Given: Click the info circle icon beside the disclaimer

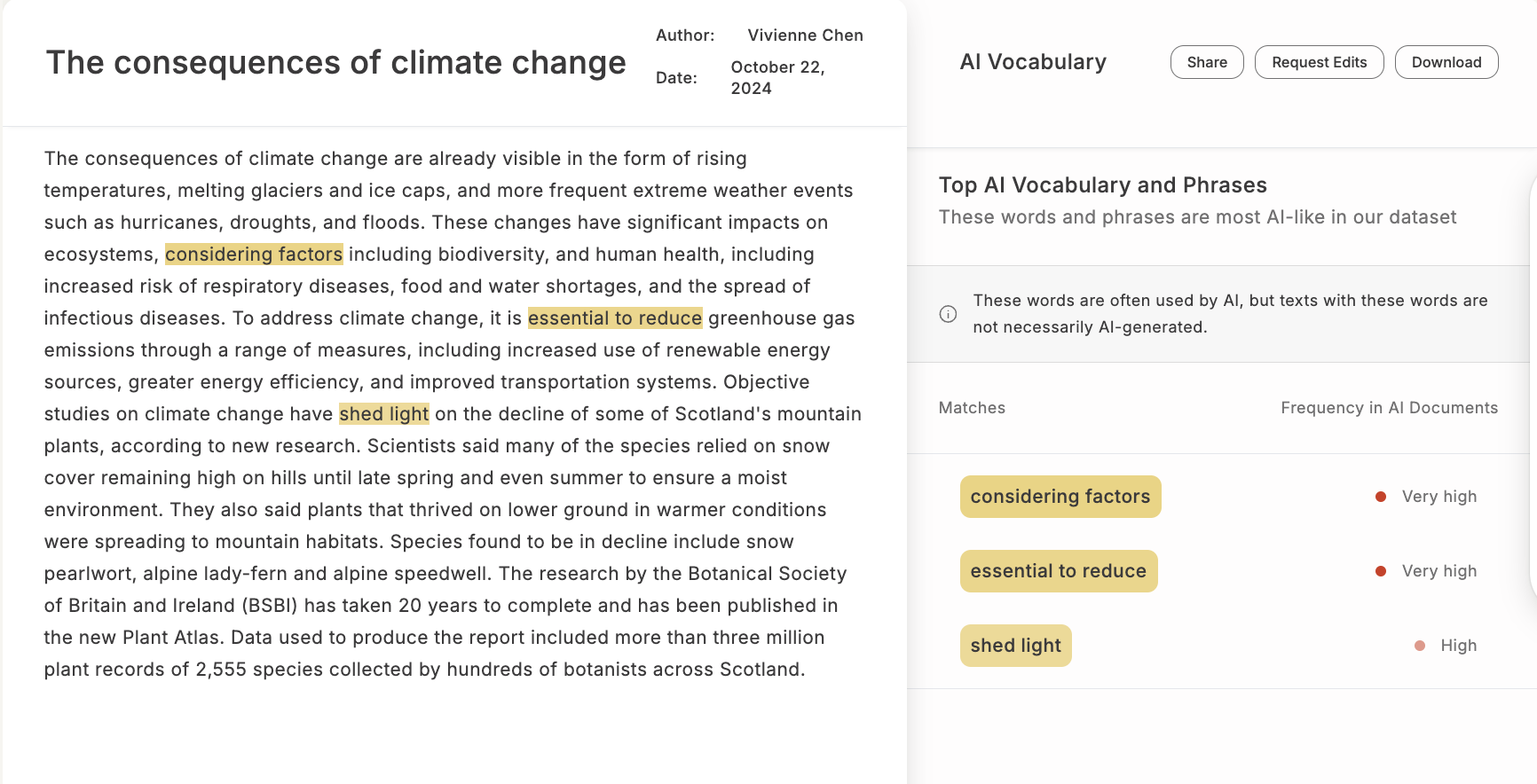Looking at the screenshot, I should tap(948, 314).
